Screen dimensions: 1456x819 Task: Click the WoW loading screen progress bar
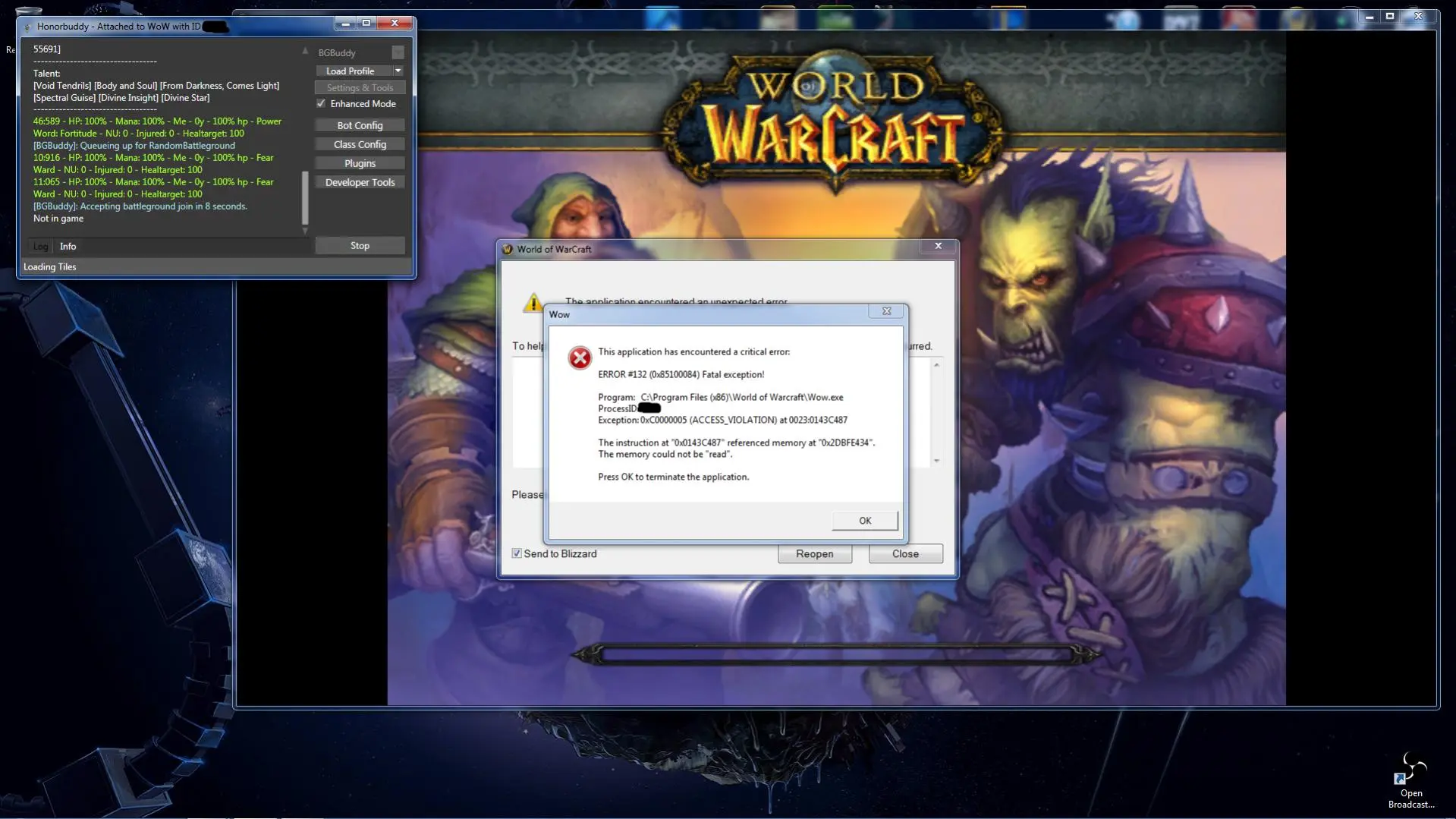[x=835, y=654]
